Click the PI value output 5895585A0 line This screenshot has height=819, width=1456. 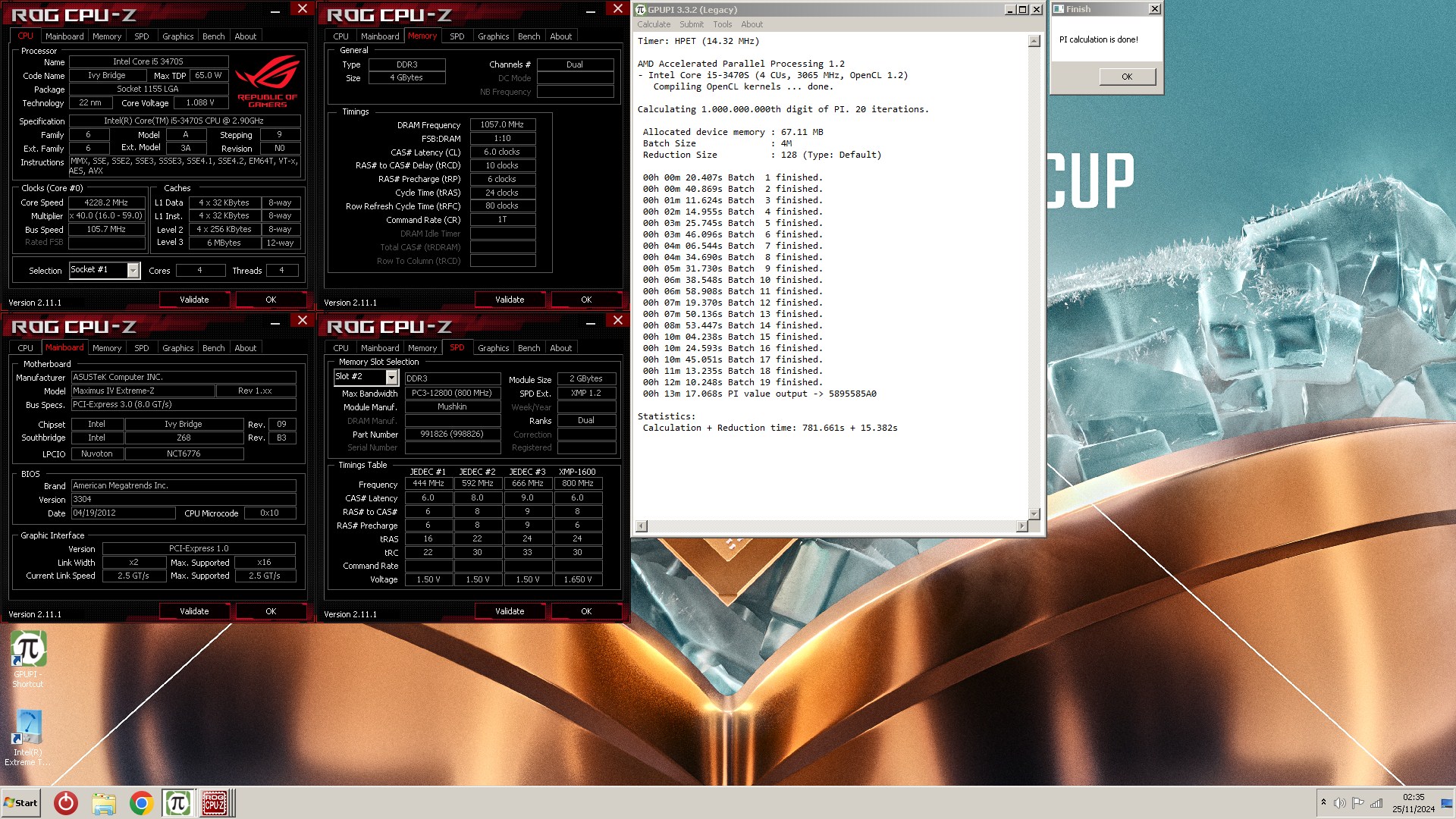(760, 394)
